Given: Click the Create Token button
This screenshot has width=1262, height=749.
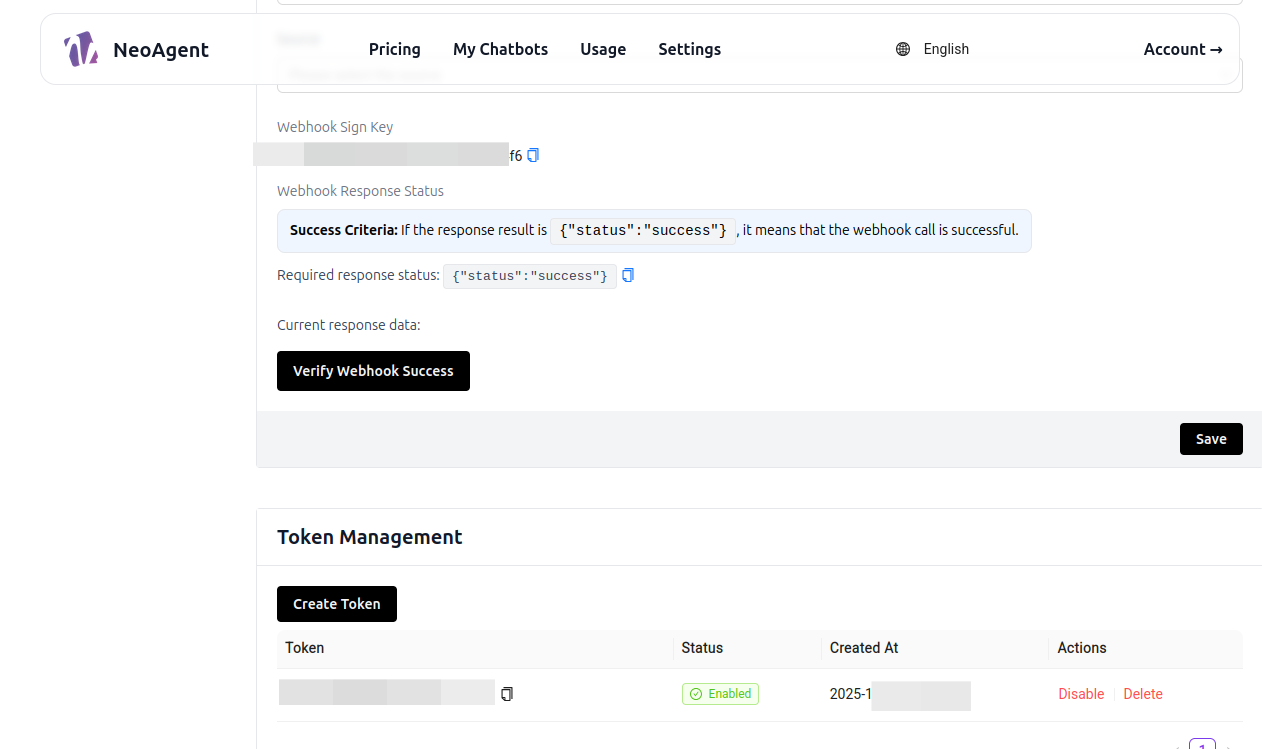Looking at the screenshot, I should [336, 604].
